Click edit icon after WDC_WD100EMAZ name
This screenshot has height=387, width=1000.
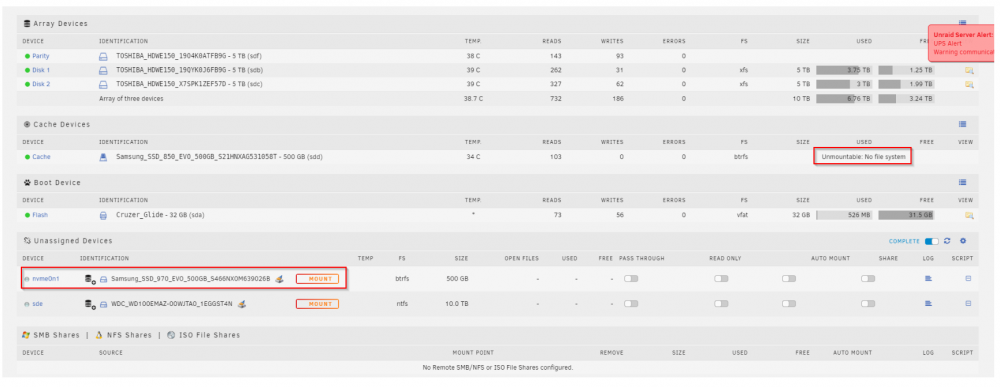[242, 304]
